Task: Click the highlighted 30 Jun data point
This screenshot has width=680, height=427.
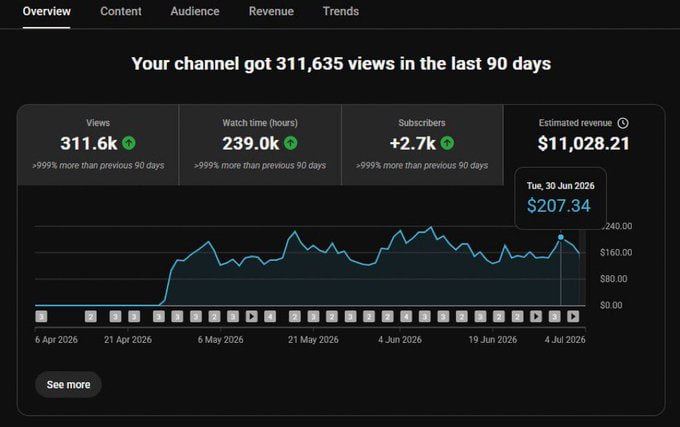Action: [x=561, y=237]
